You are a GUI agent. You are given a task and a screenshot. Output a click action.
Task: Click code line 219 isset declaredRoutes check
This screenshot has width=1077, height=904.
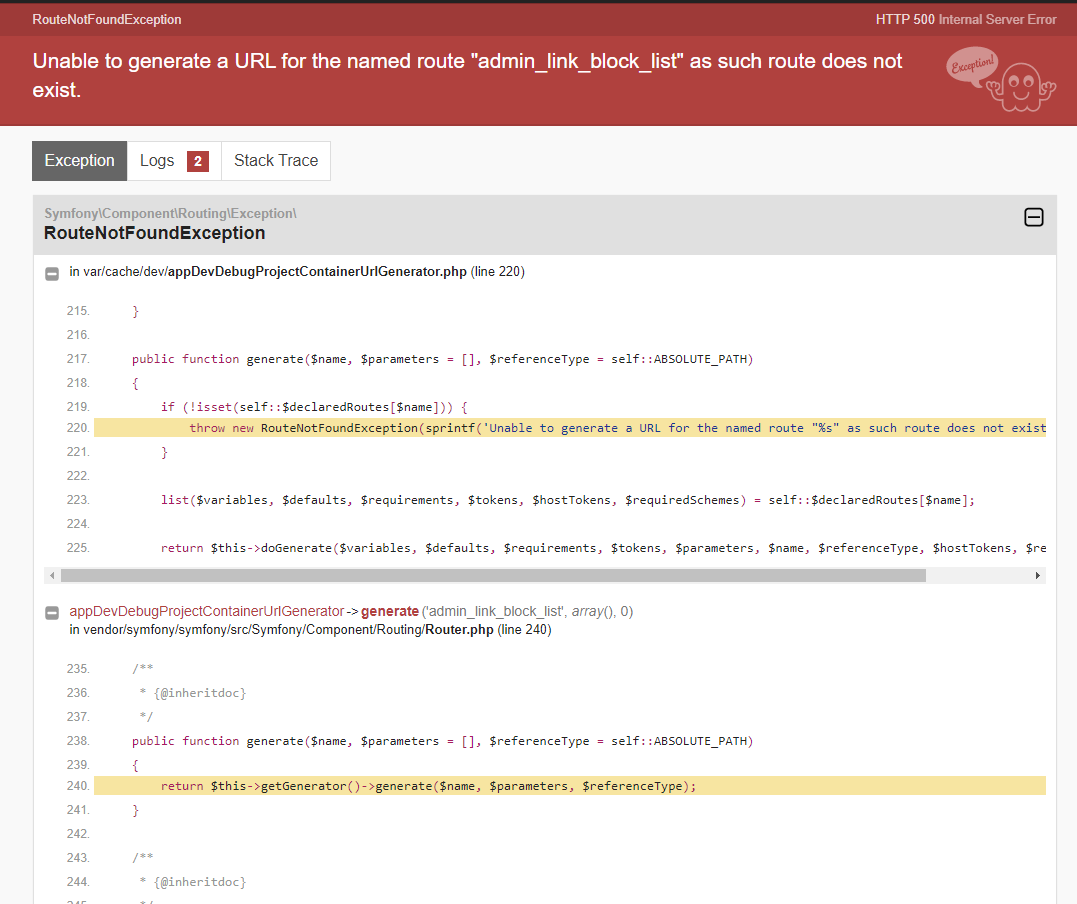[x=314, y=407]
